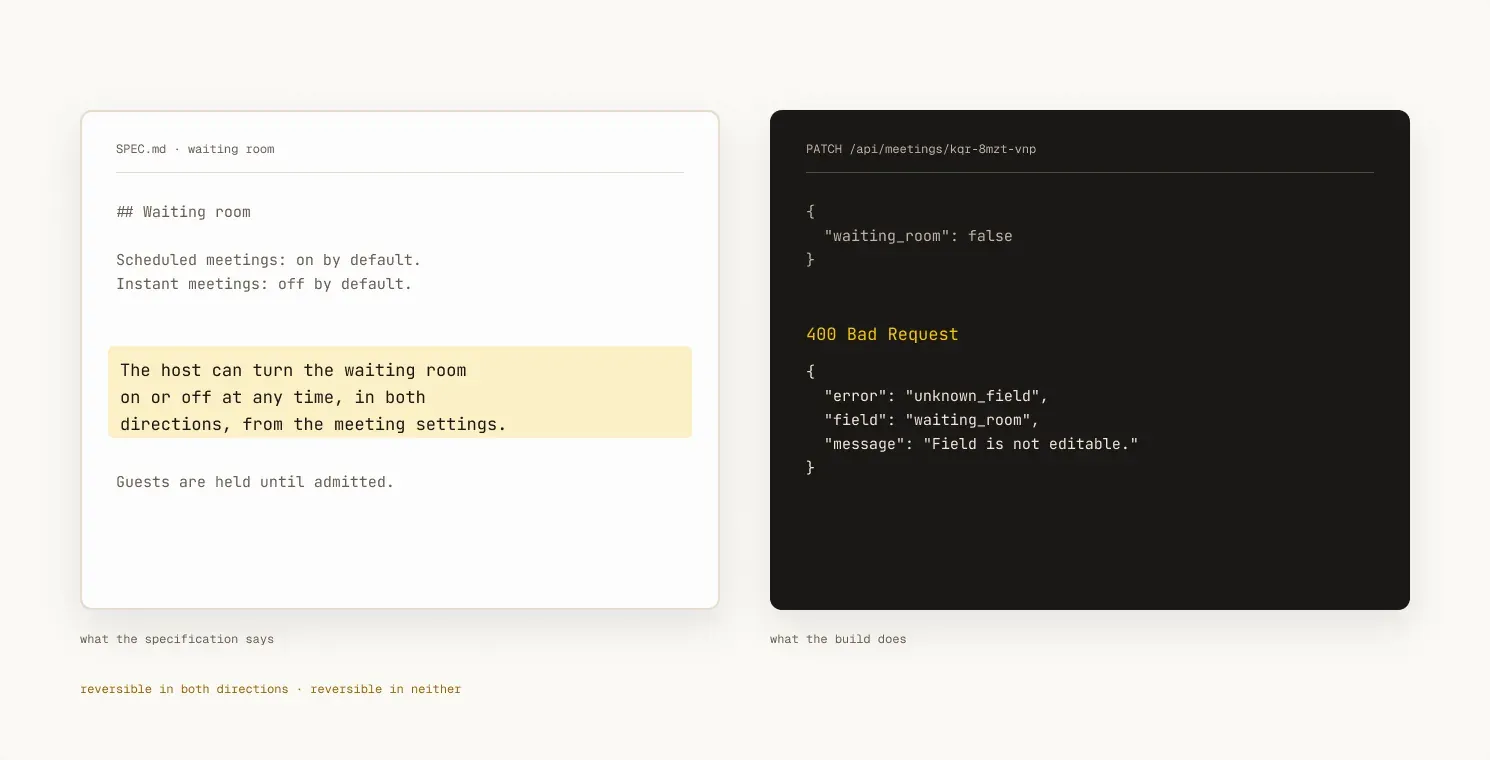Select the '"error": "unknown_field"' response line
The height and width of the screenshot is (760, 1490).
tap(936, 396)
